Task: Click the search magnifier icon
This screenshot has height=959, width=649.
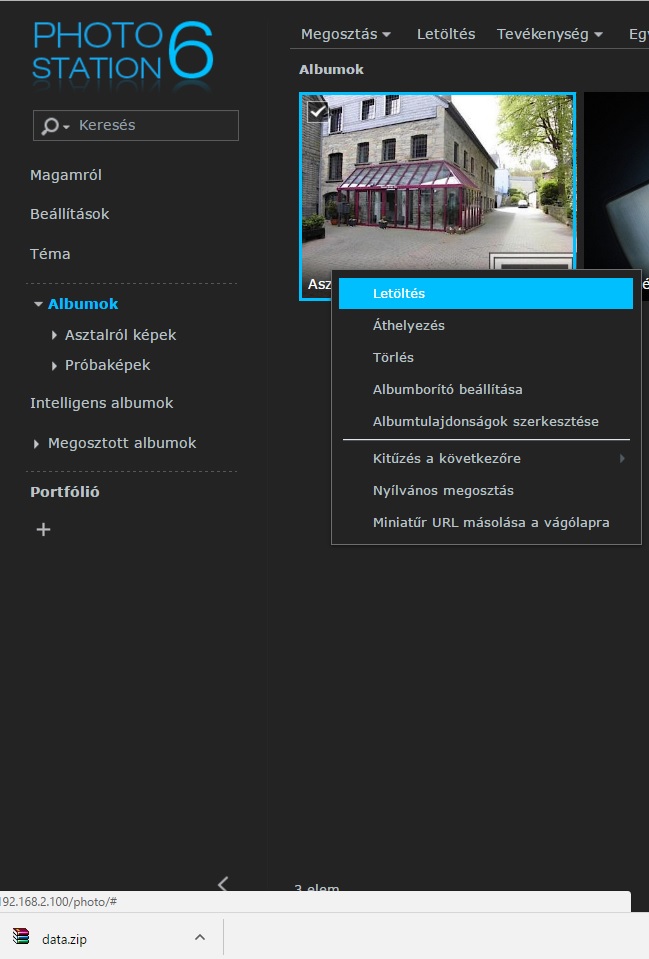Action: [50, 125]
